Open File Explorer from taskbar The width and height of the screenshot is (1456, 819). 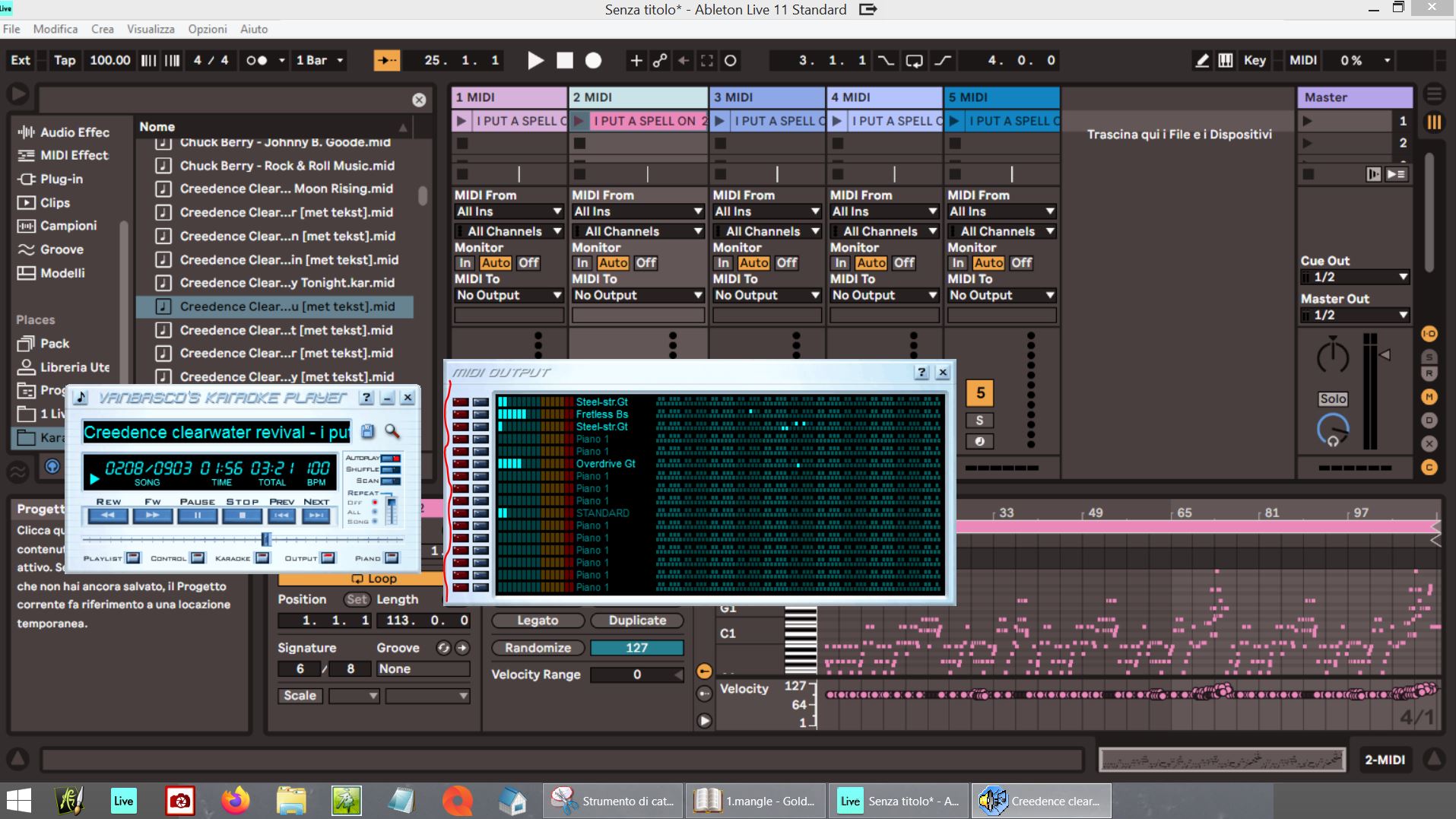tap(291, 801)
